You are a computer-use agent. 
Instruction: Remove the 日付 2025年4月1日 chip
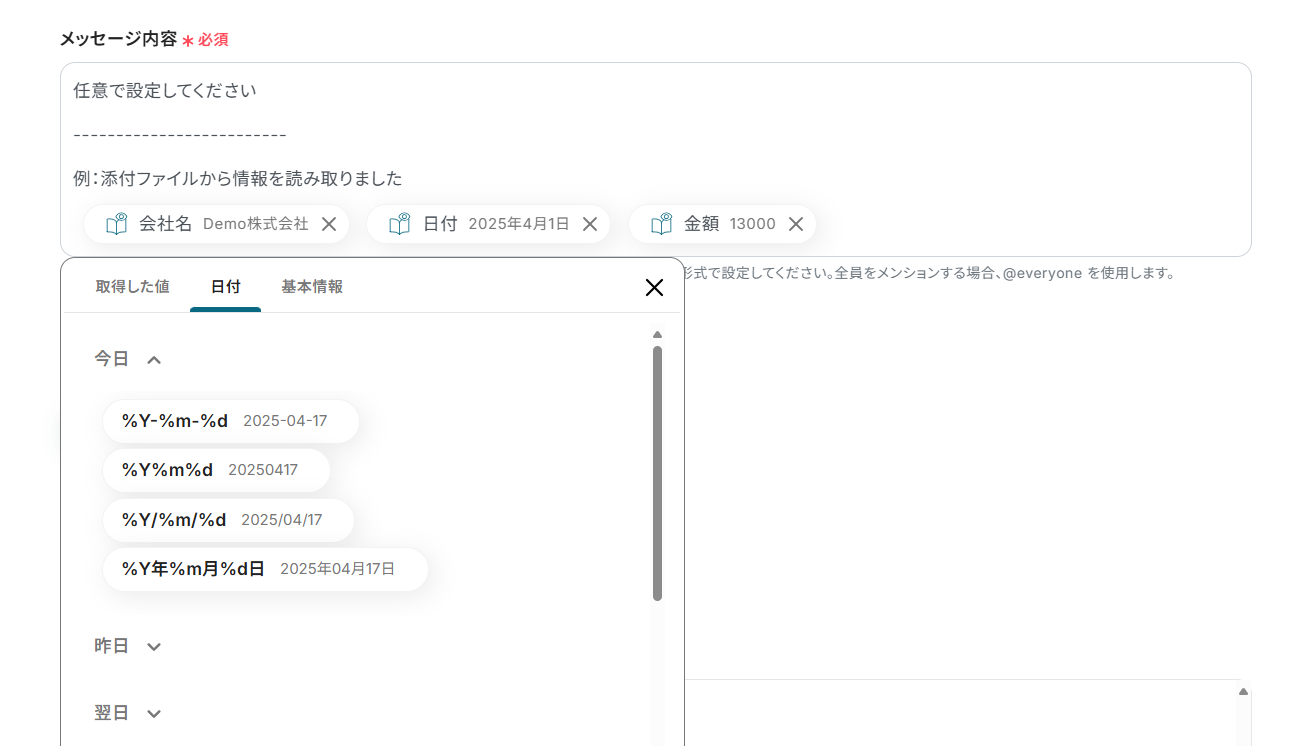coord(590,224)
